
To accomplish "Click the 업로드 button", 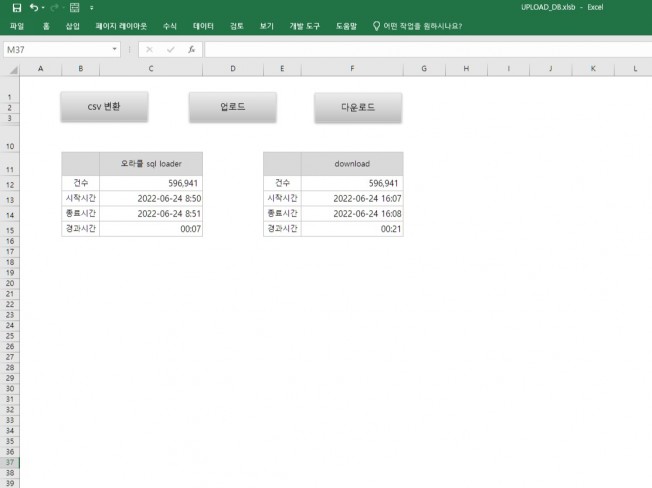I will 232,107.
